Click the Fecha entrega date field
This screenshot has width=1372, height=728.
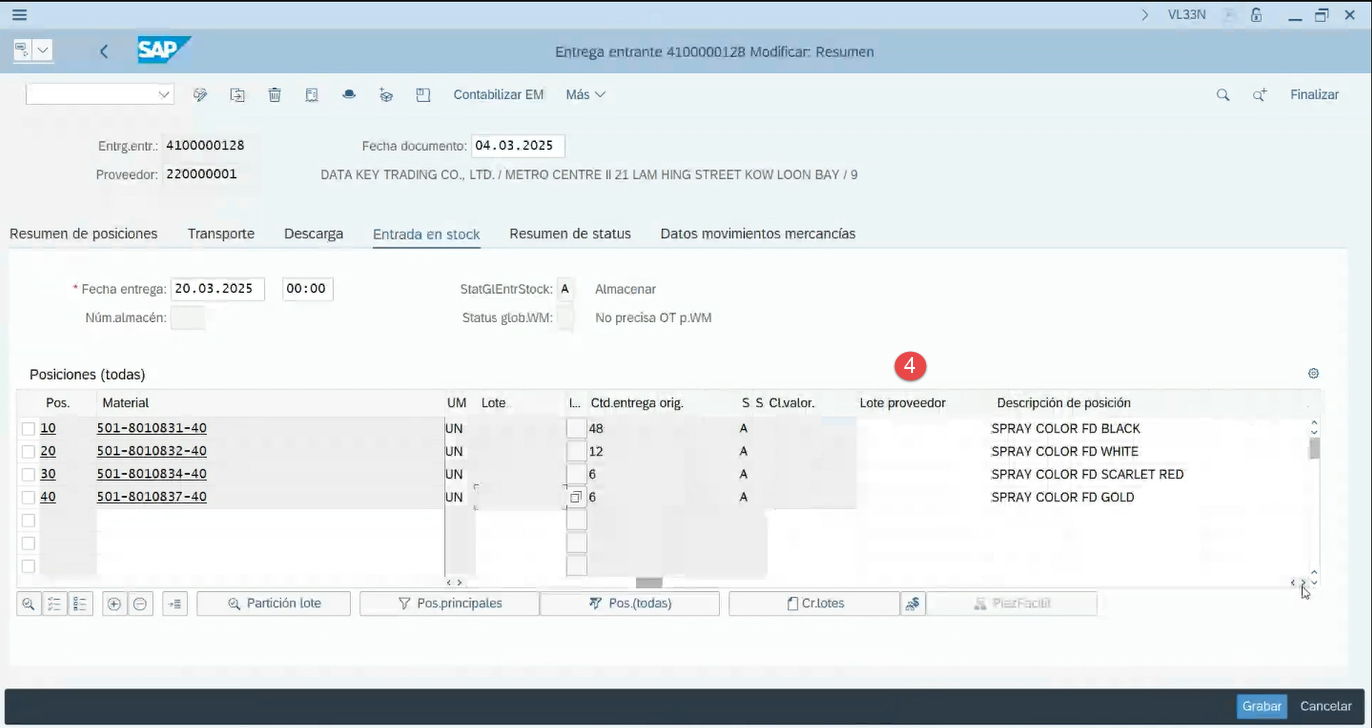pyautogui.click(x=217, y=289)
